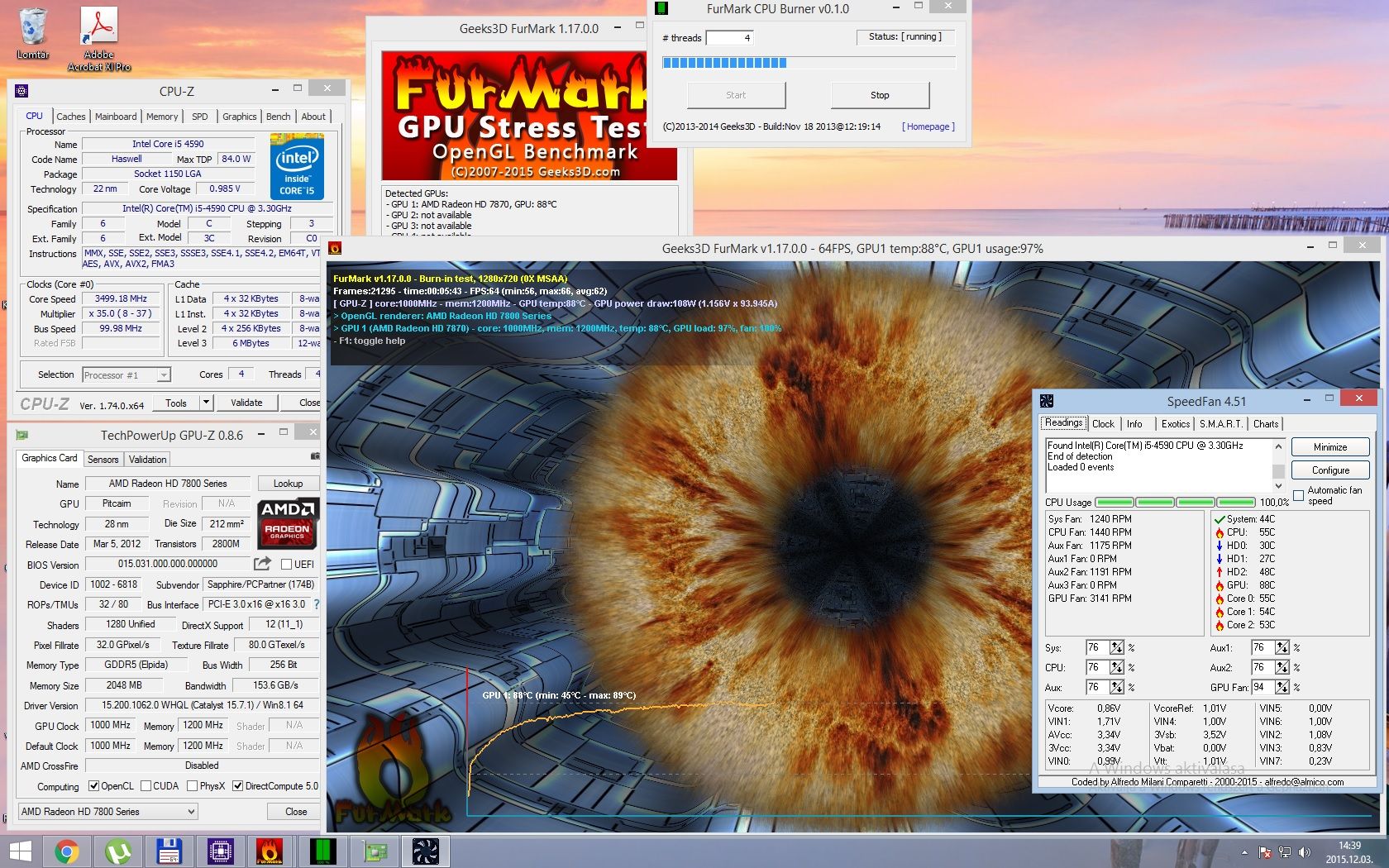This screenshot has height=868, width=1389.
Task: Switch to the Sensors tab in GPU-Z
Action: click(103, 460)
